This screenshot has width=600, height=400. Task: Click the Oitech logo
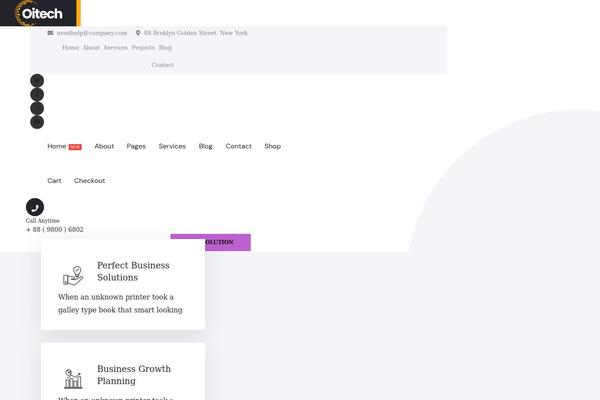39,13
